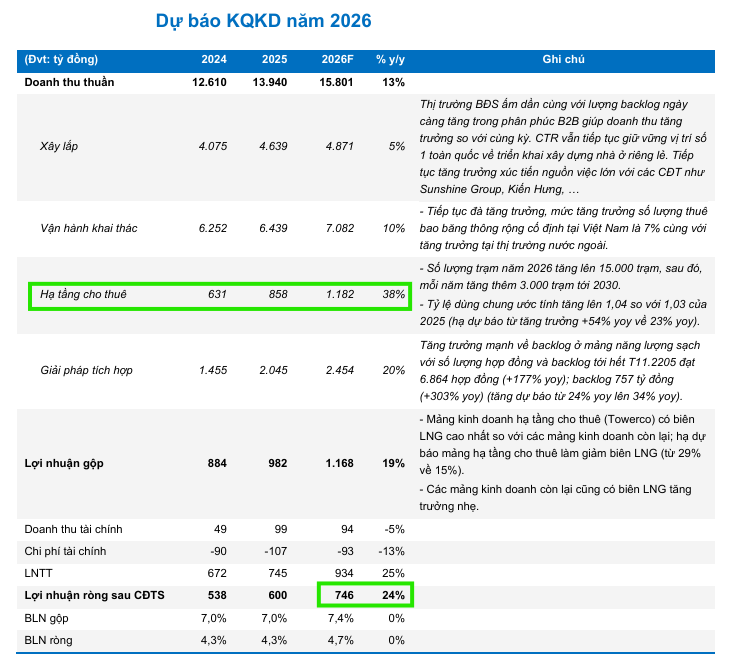Click the "Xây lắp" row label
733x666 pixels.
58,146
